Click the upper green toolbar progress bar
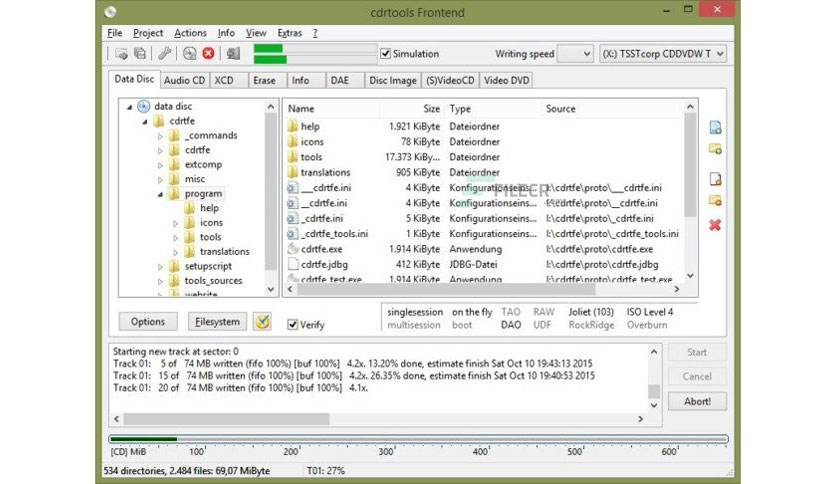 point(316,49)
